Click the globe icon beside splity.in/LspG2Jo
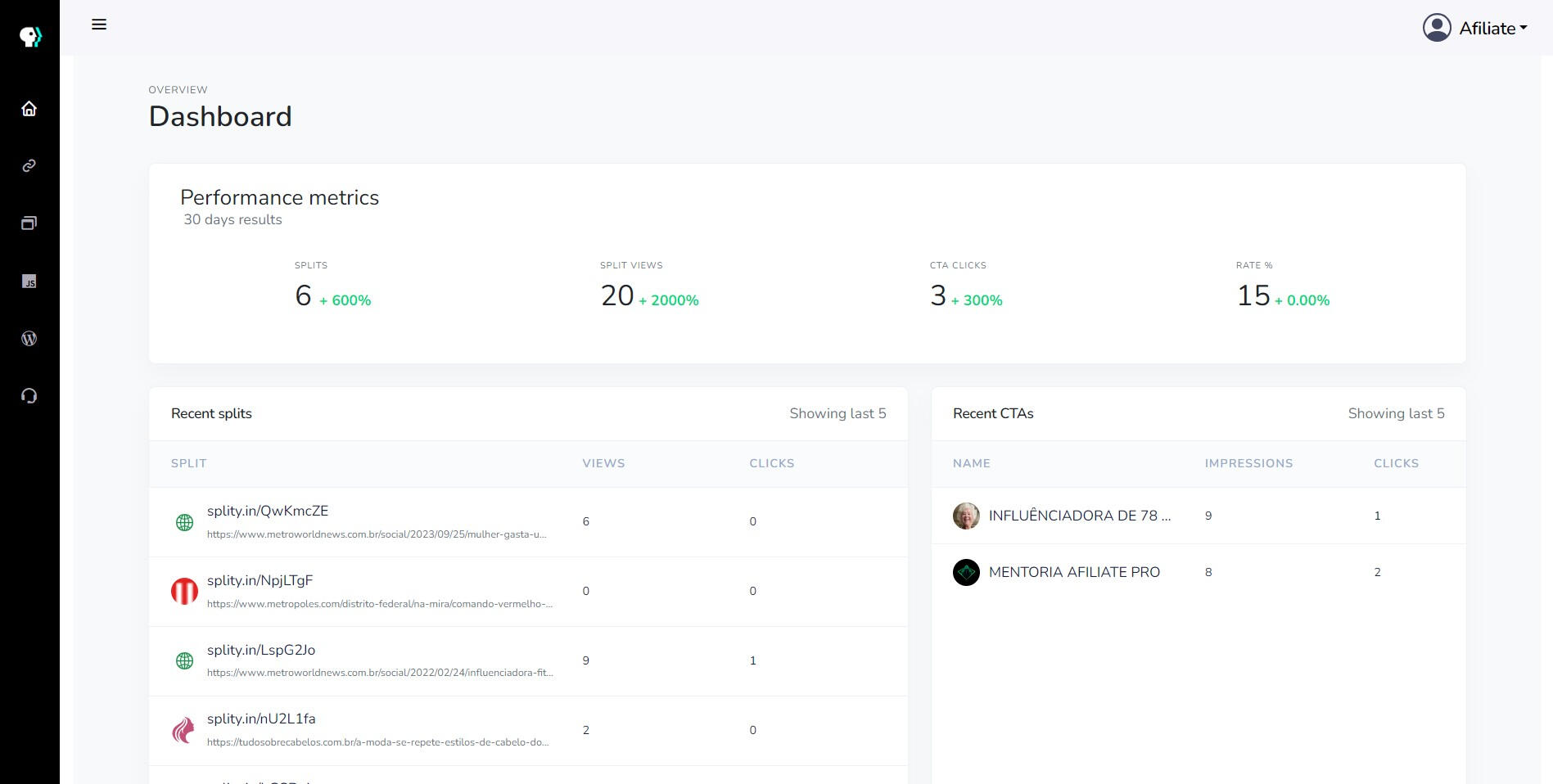The width and height of the screenshot is (1553, 784). coord(185,660)
